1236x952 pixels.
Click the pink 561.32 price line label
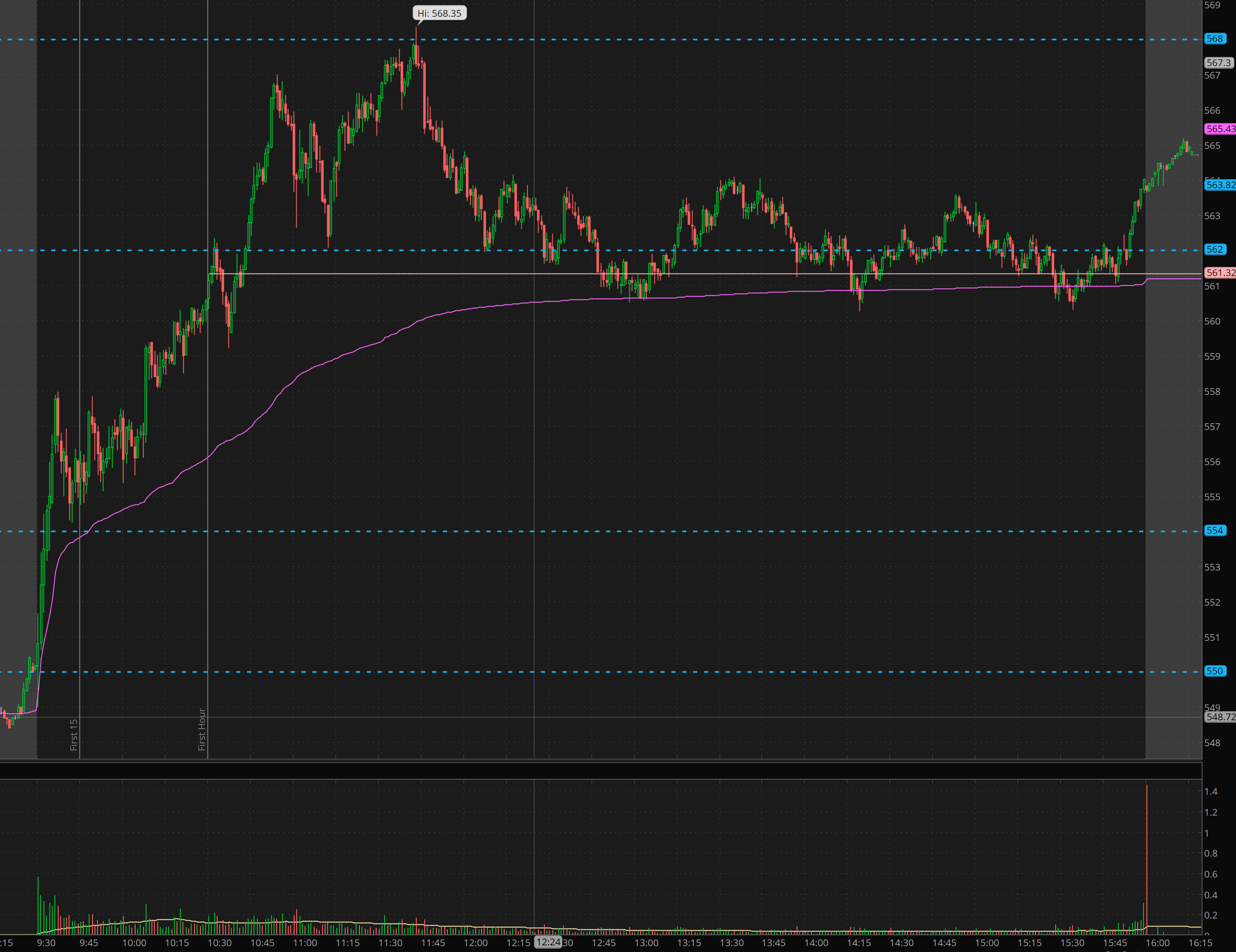(1220, 273)
